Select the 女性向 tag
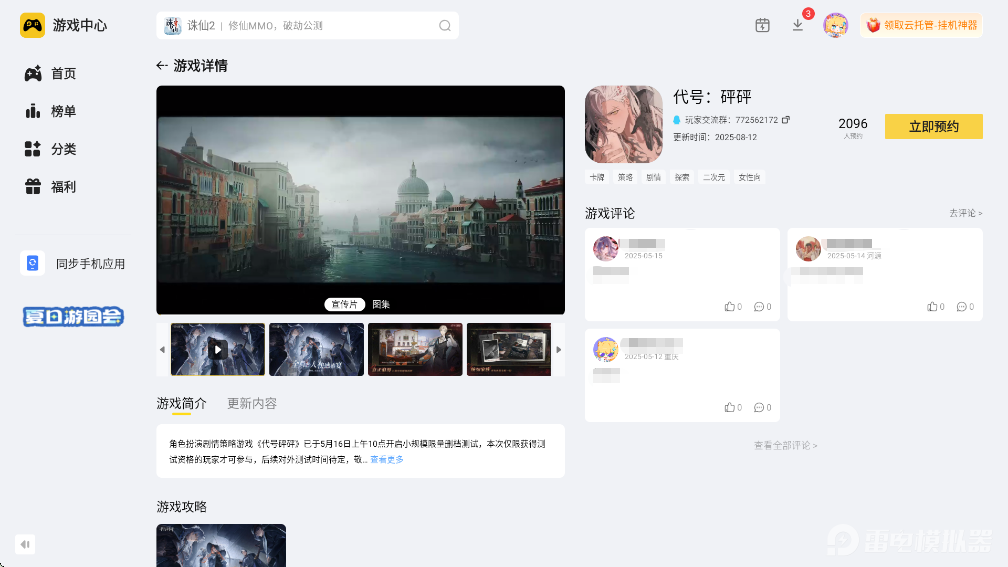 click(x=750, y=177)
